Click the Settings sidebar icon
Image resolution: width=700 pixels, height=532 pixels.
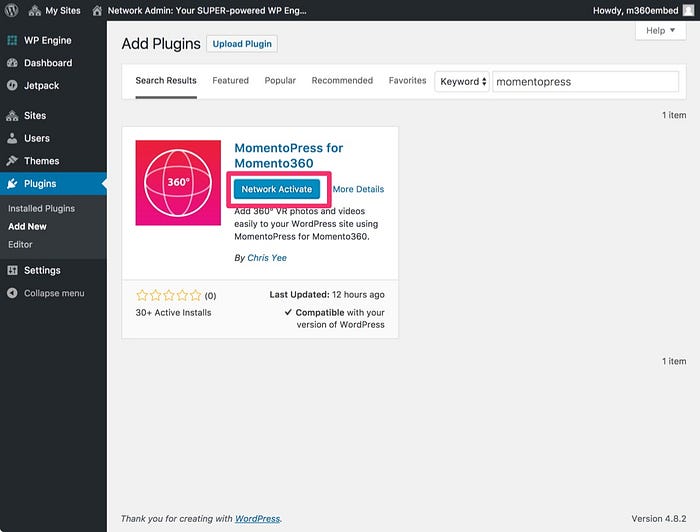(x=12, y=270)
